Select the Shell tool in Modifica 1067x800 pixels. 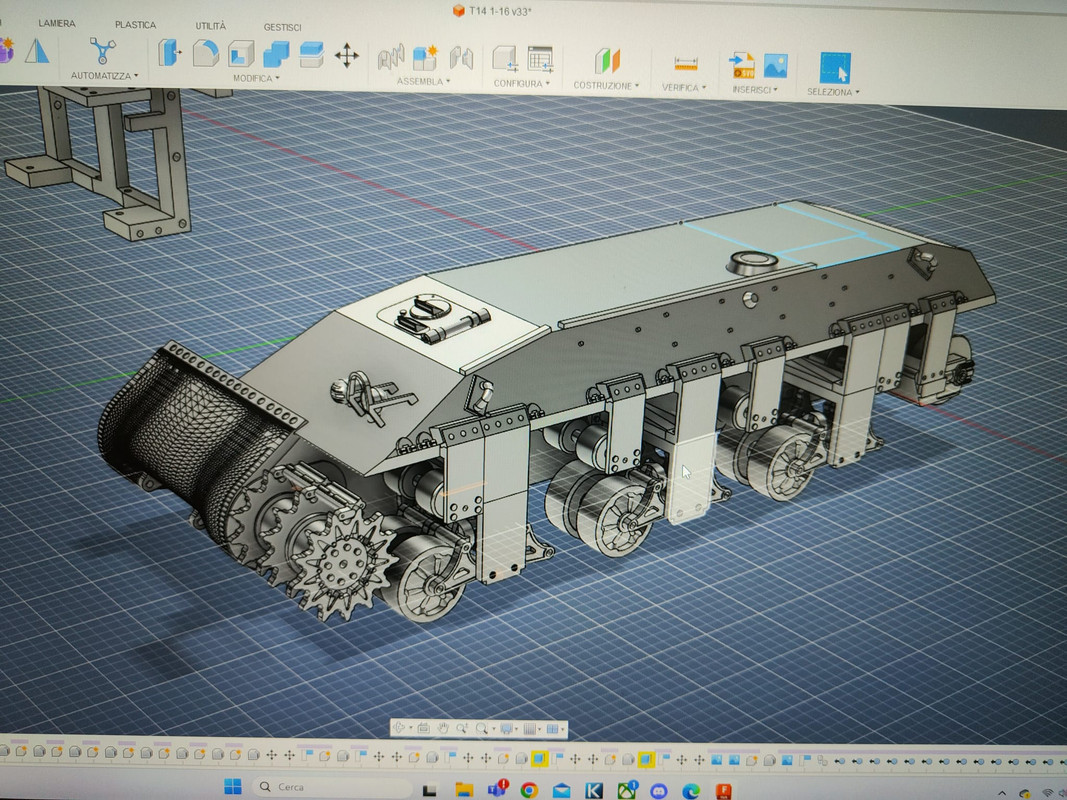pos(241,54)
